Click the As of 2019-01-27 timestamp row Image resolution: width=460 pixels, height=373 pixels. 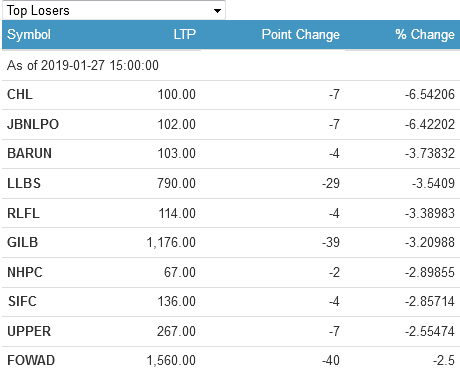(231, 65)
